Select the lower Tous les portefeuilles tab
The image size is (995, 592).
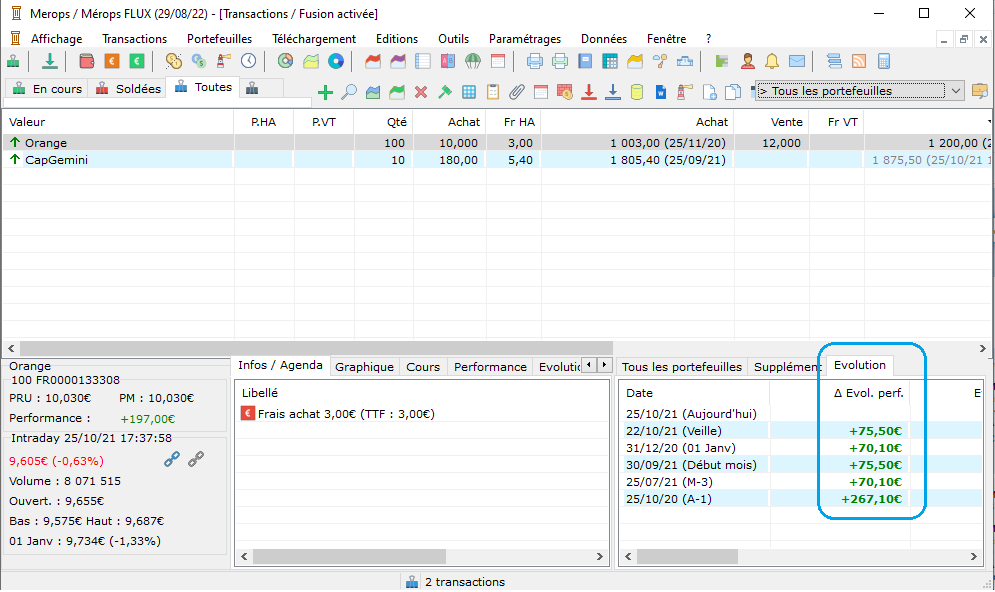coord(682,367)
